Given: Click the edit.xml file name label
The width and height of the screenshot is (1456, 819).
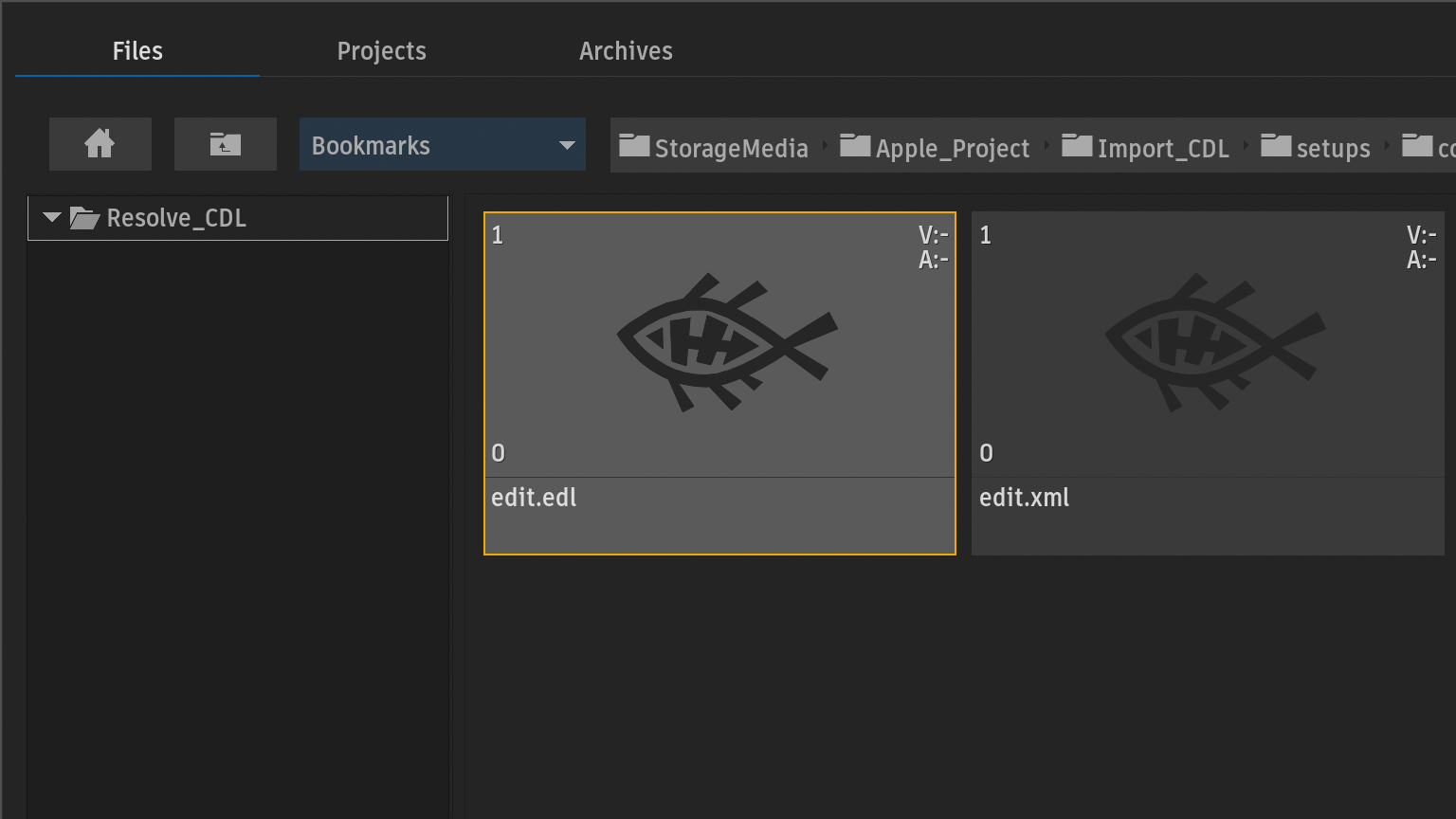Looking at the screenshot, I should [x=1024, y=498].
